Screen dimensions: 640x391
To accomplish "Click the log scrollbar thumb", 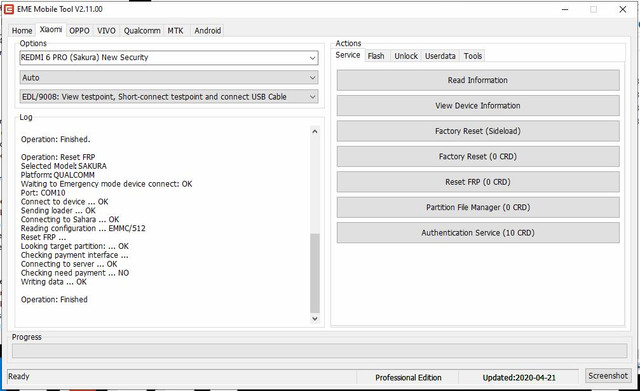I will tap(315, 273).
